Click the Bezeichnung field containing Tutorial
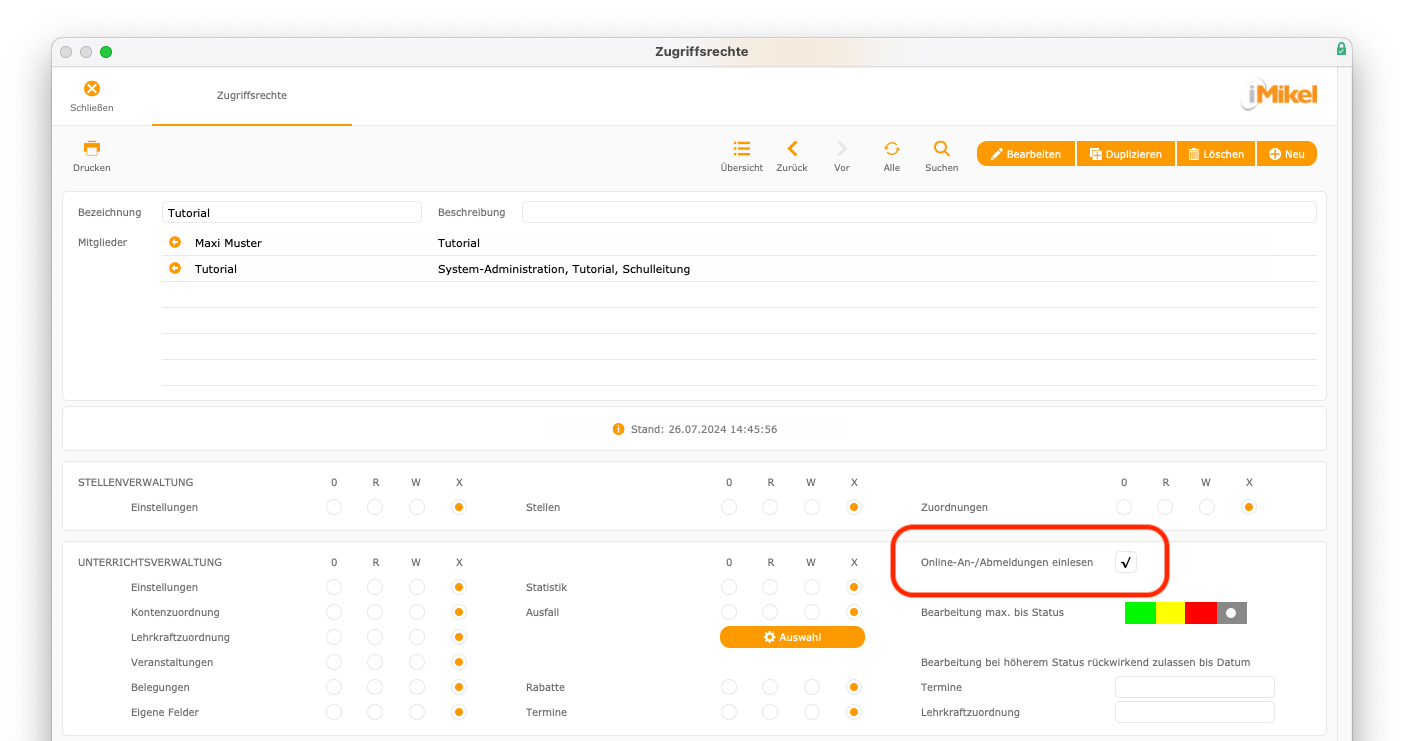 click(292, 212)
